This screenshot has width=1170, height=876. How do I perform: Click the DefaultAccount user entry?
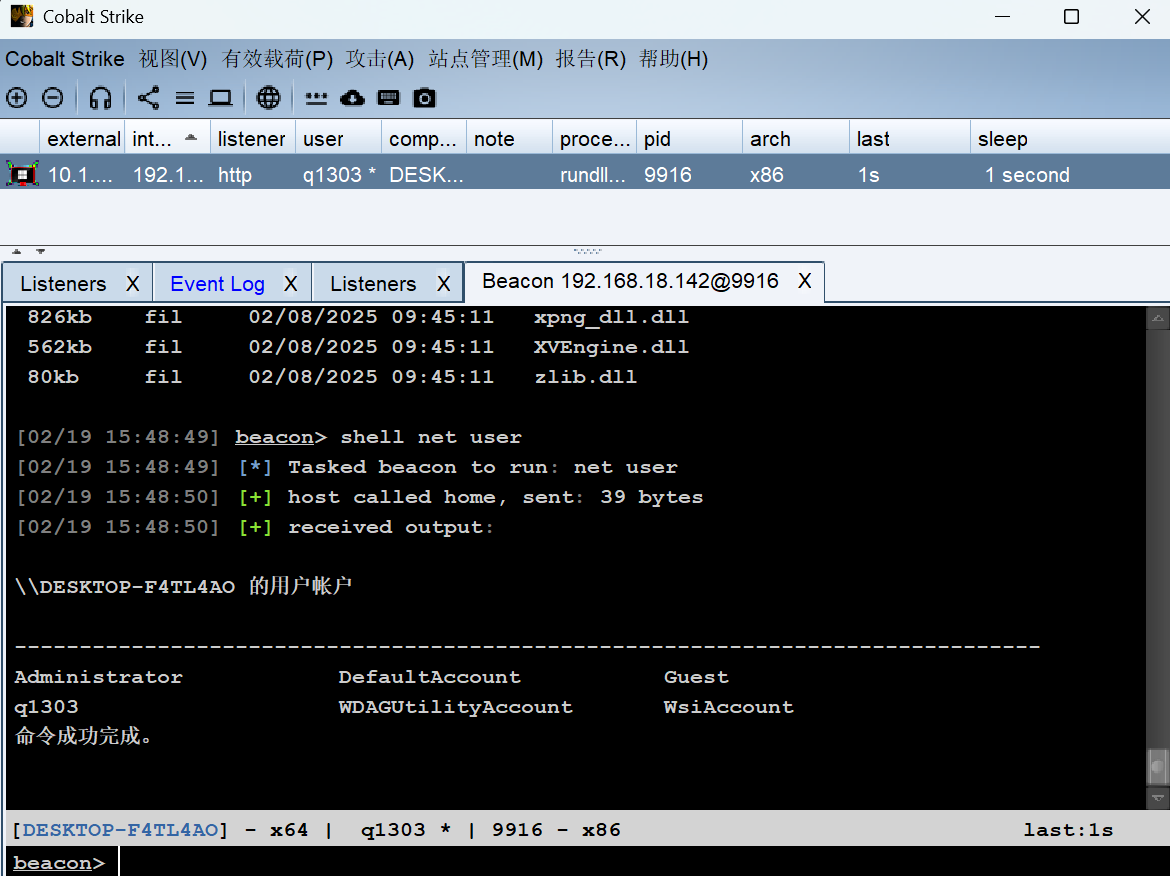coord(430,677)
